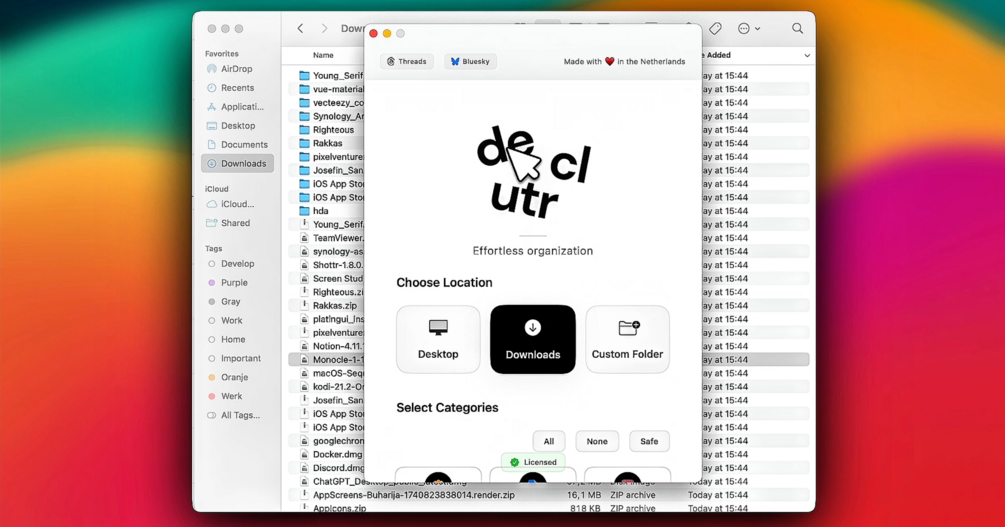This screenshot has height=527, width=1005.
Task: Select the vue-material folder in Finder
Action: coord(331,89)
